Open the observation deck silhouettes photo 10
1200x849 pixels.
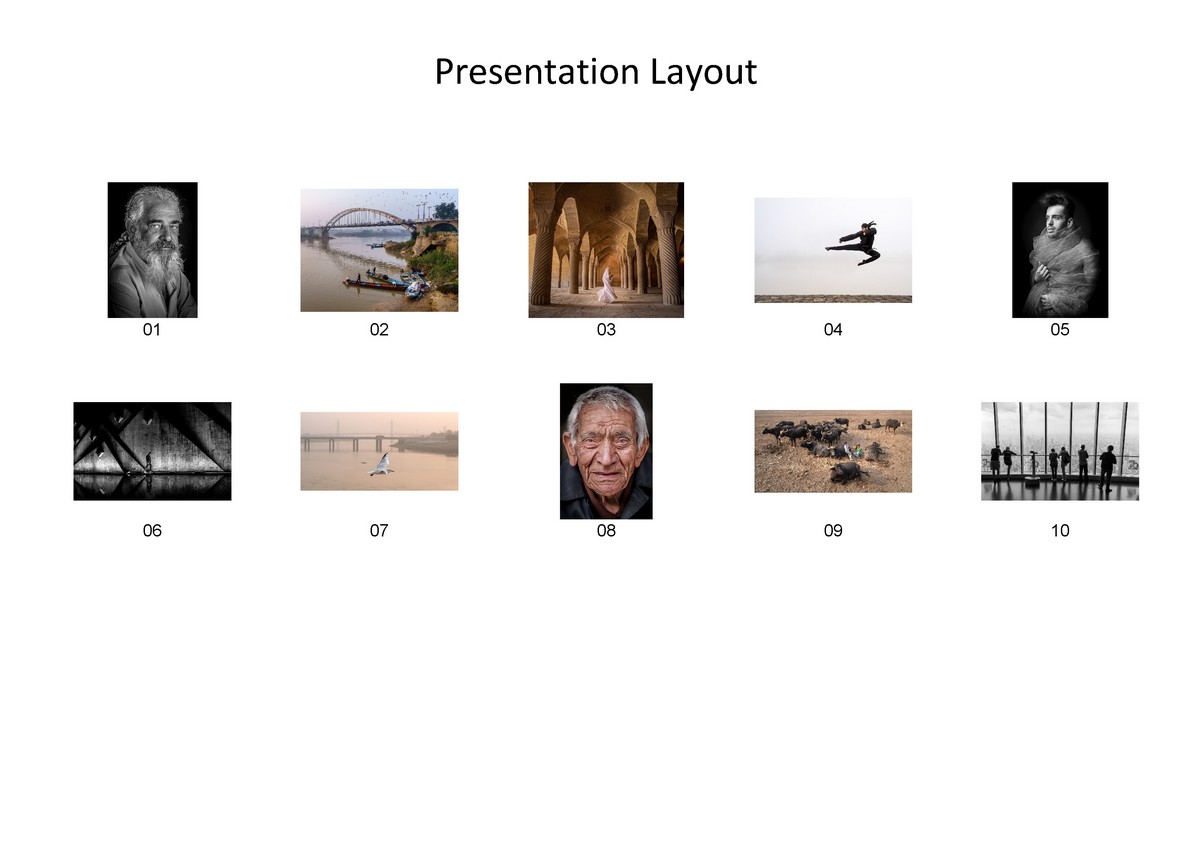pyautogui.click(x=1059, y=450)
